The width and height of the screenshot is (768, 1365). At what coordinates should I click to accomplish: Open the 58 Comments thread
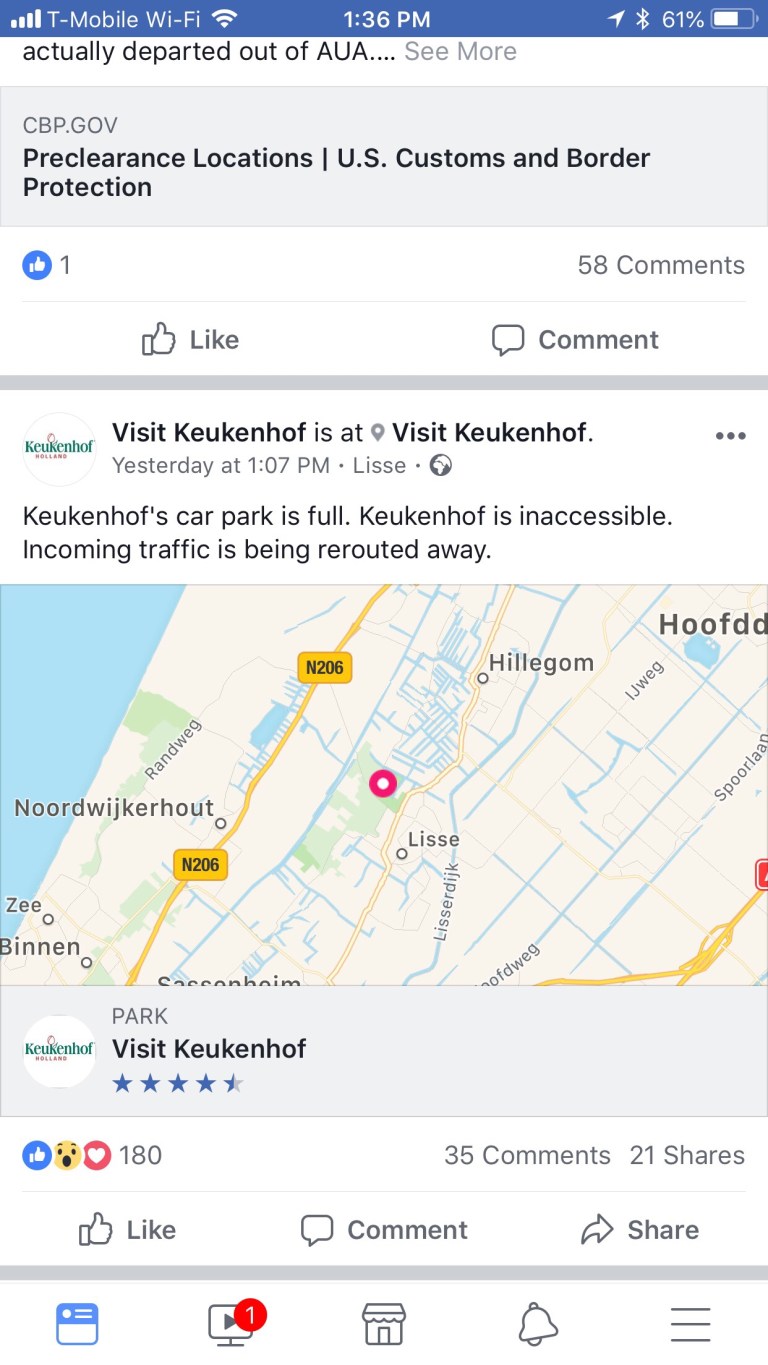(661, 265)
